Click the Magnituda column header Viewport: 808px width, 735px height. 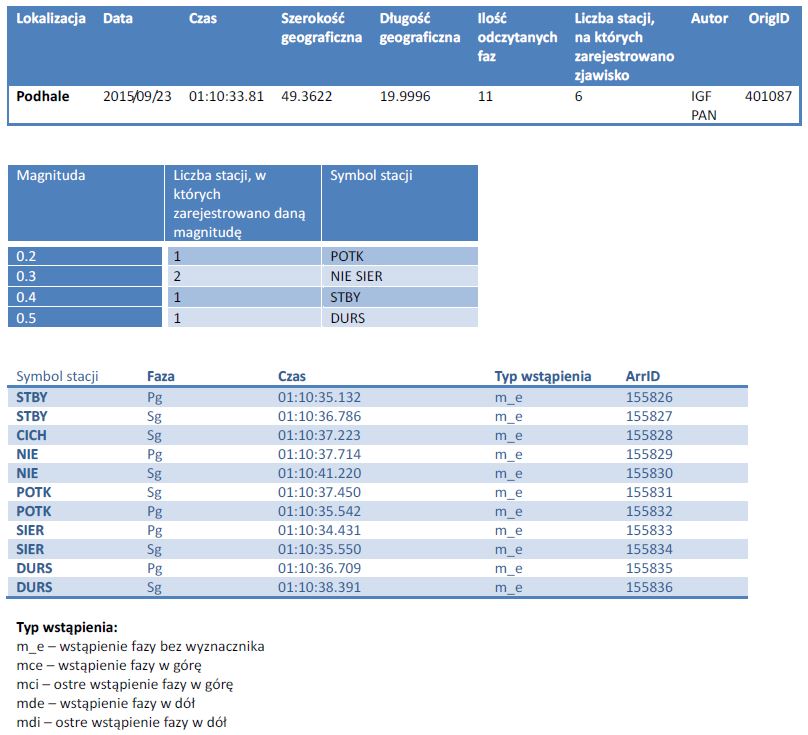tap(50, 175)
